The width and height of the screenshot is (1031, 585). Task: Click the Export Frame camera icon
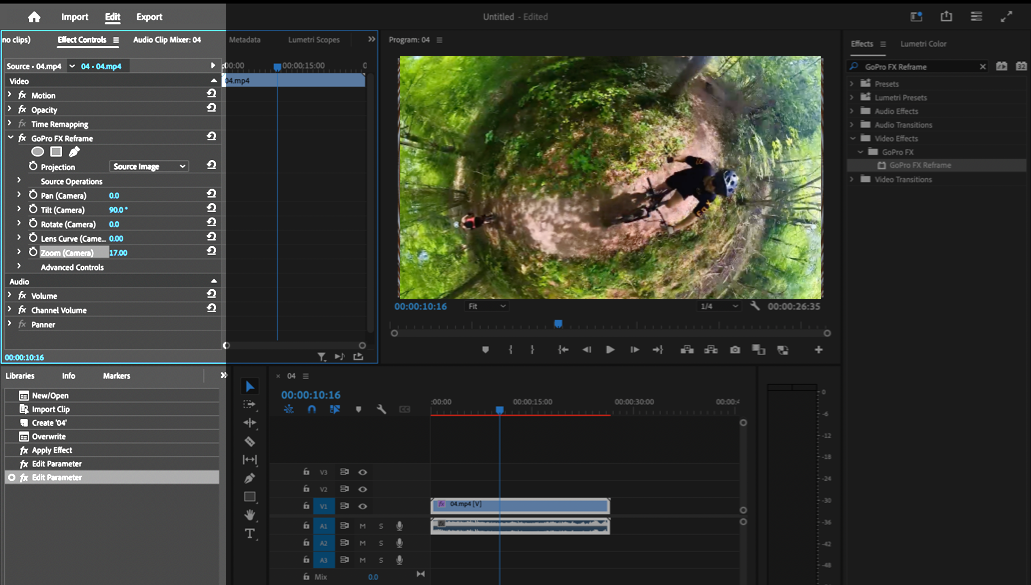coord(735,350)
